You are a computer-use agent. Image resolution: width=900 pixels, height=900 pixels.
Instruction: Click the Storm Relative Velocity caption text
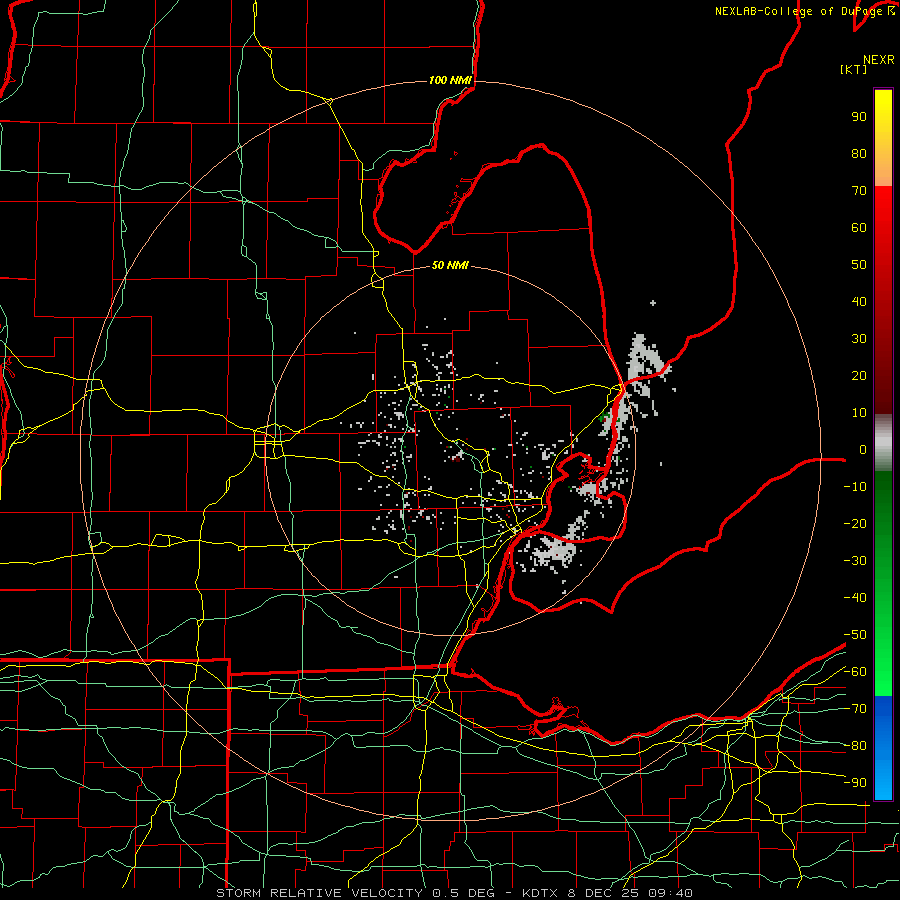pos(454,893)
